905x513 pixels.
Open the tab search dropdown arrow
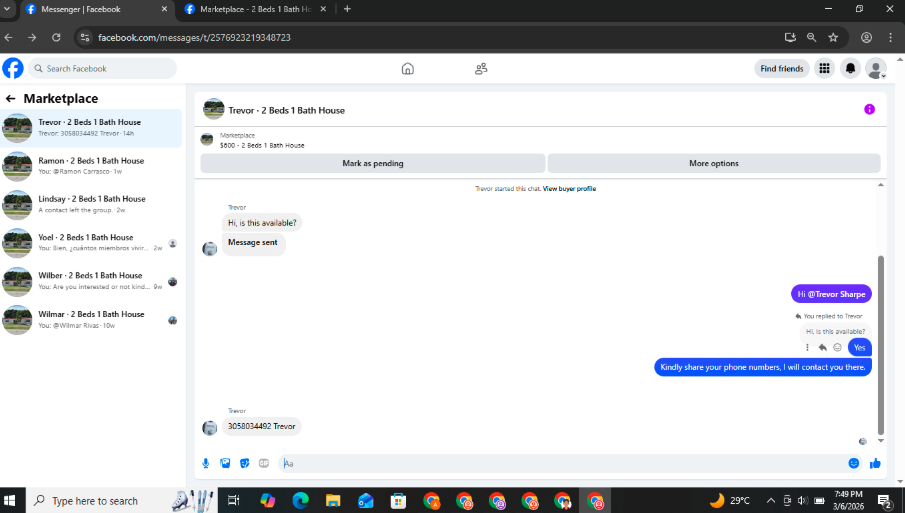click(7, 9)
